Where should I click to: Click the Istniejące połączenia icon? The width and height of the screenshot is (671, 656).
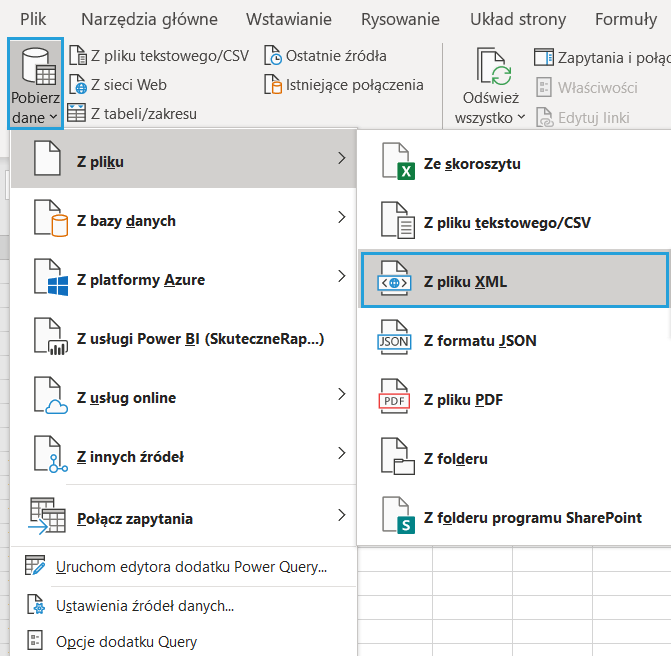[273, 85]
